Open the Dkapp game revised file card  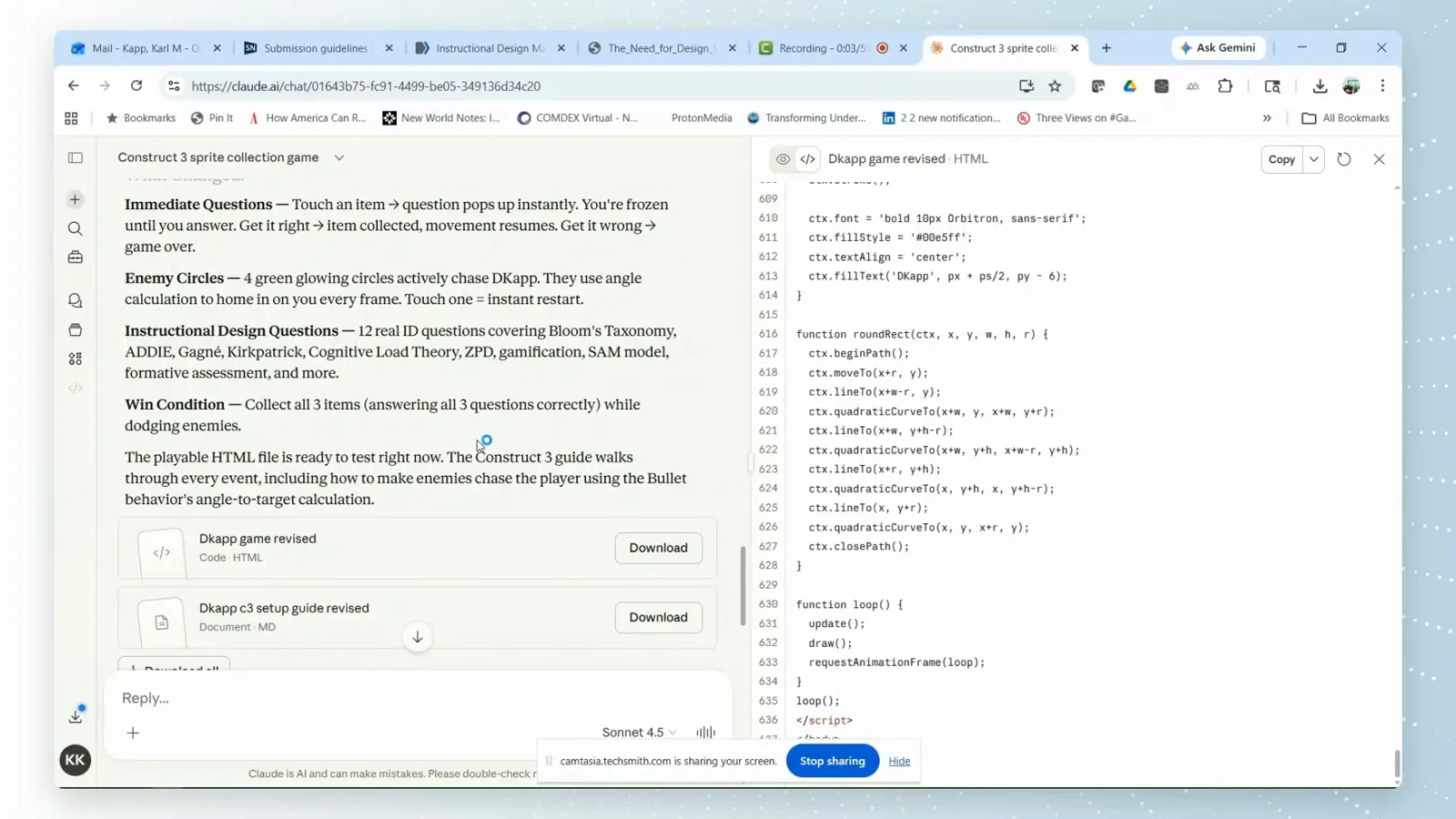tap(418, 548)
